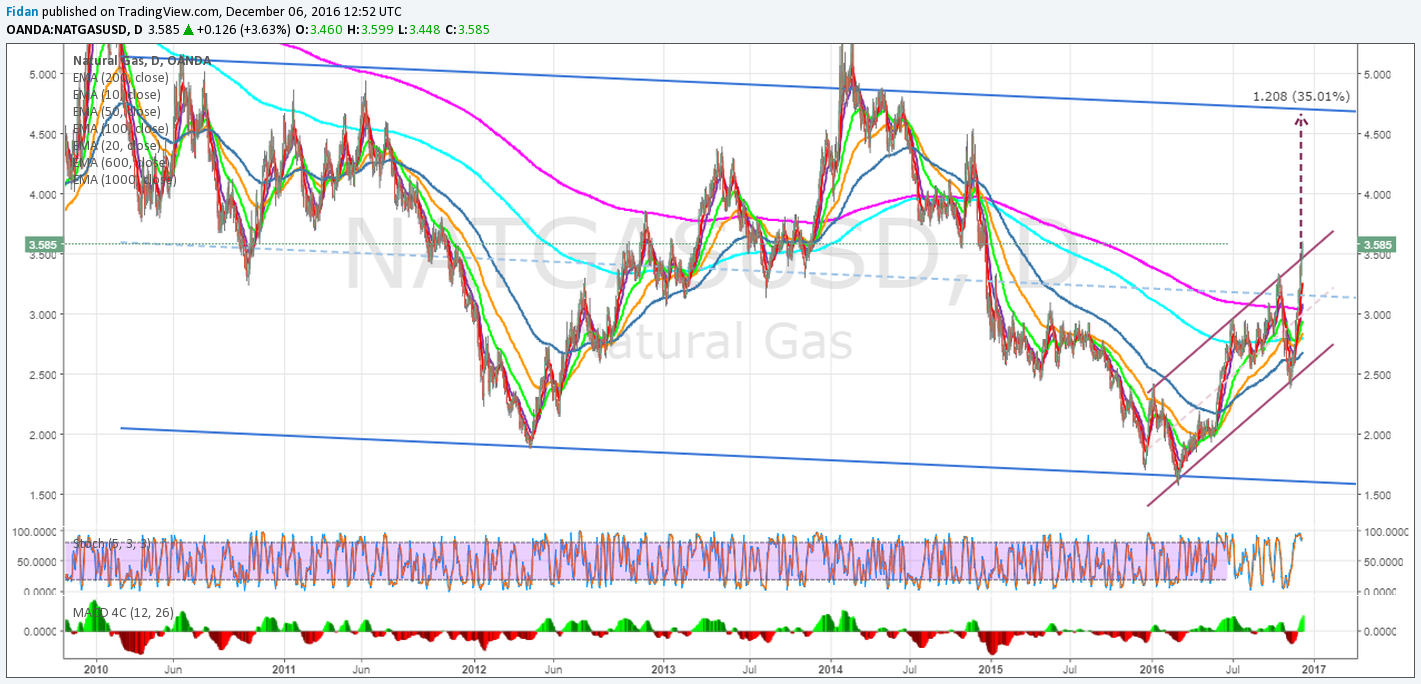Screen dimensions: 1421x684
Task: Select the EMA (200, close) legend entry
Action: point(120,78)
